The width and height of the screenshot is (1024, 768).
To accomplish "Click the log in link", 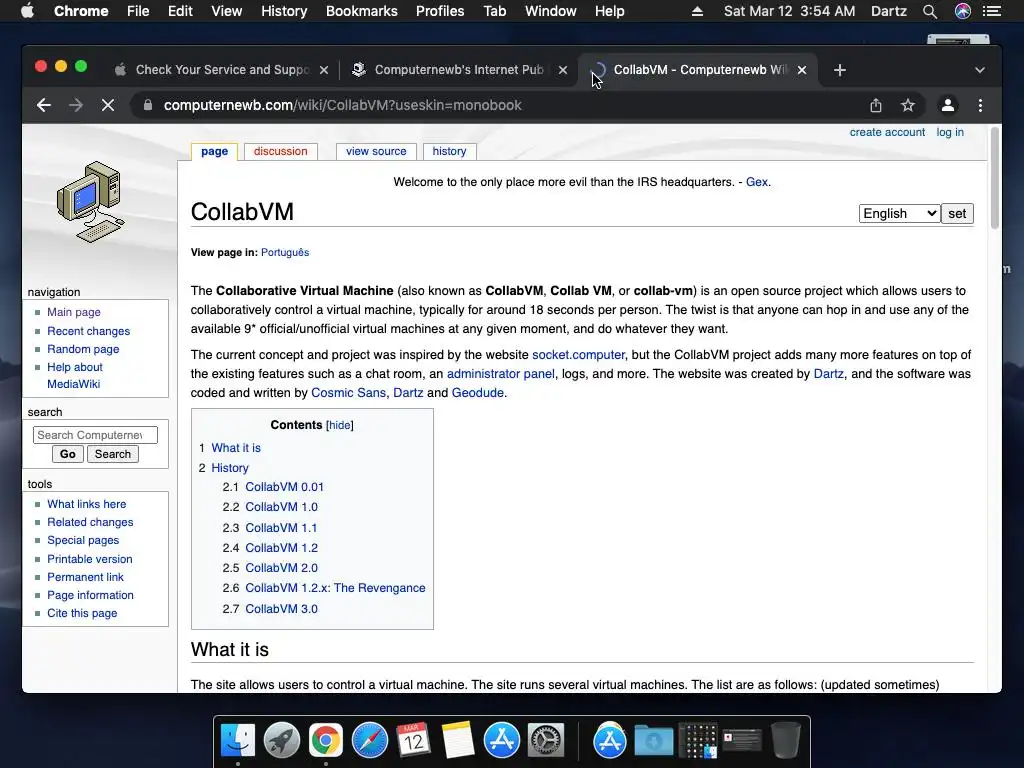I will (950, 132).
